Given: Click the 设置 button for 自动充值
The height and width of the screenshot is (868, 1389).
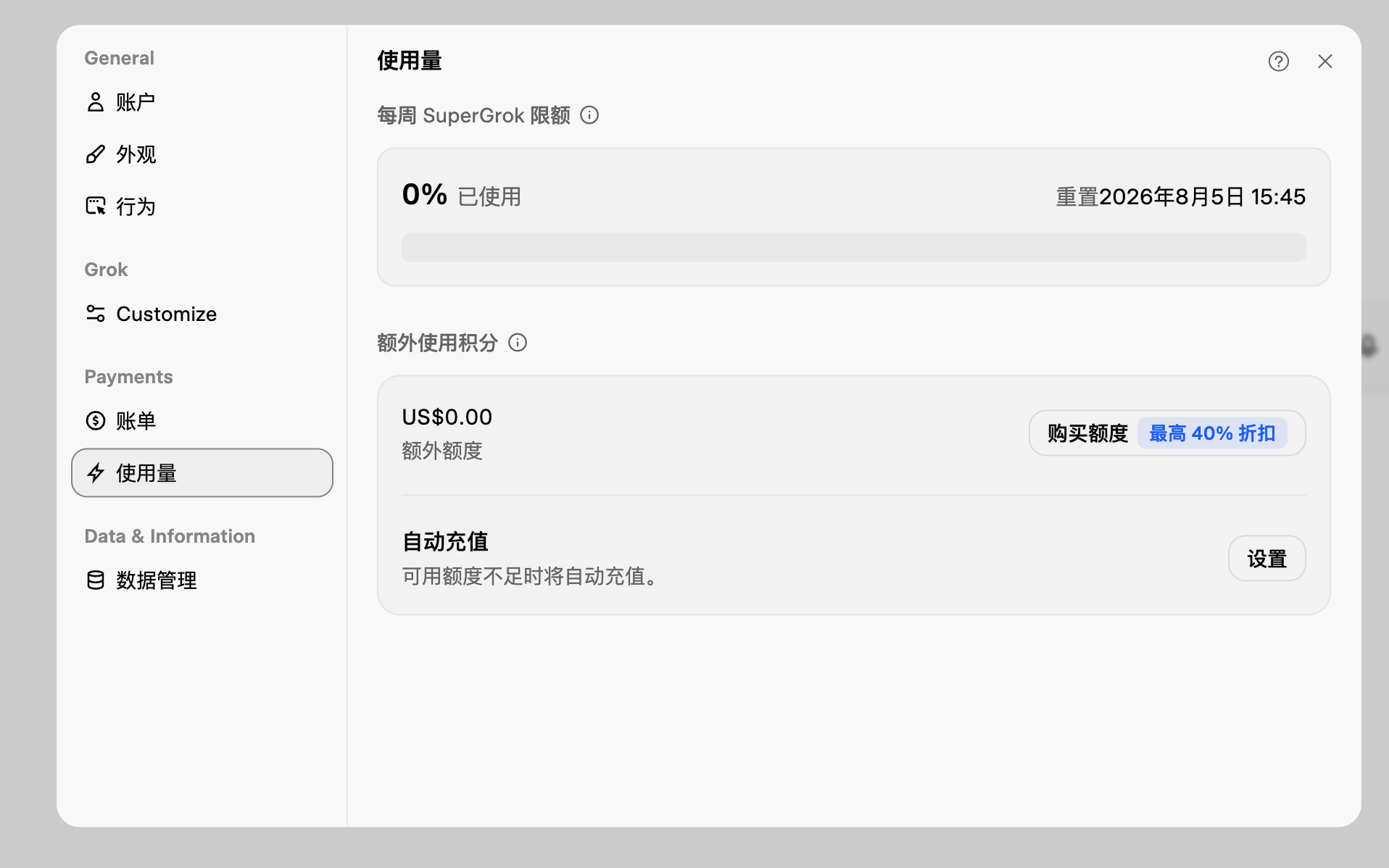Looking at the screenshot, I should point(1266,559).
